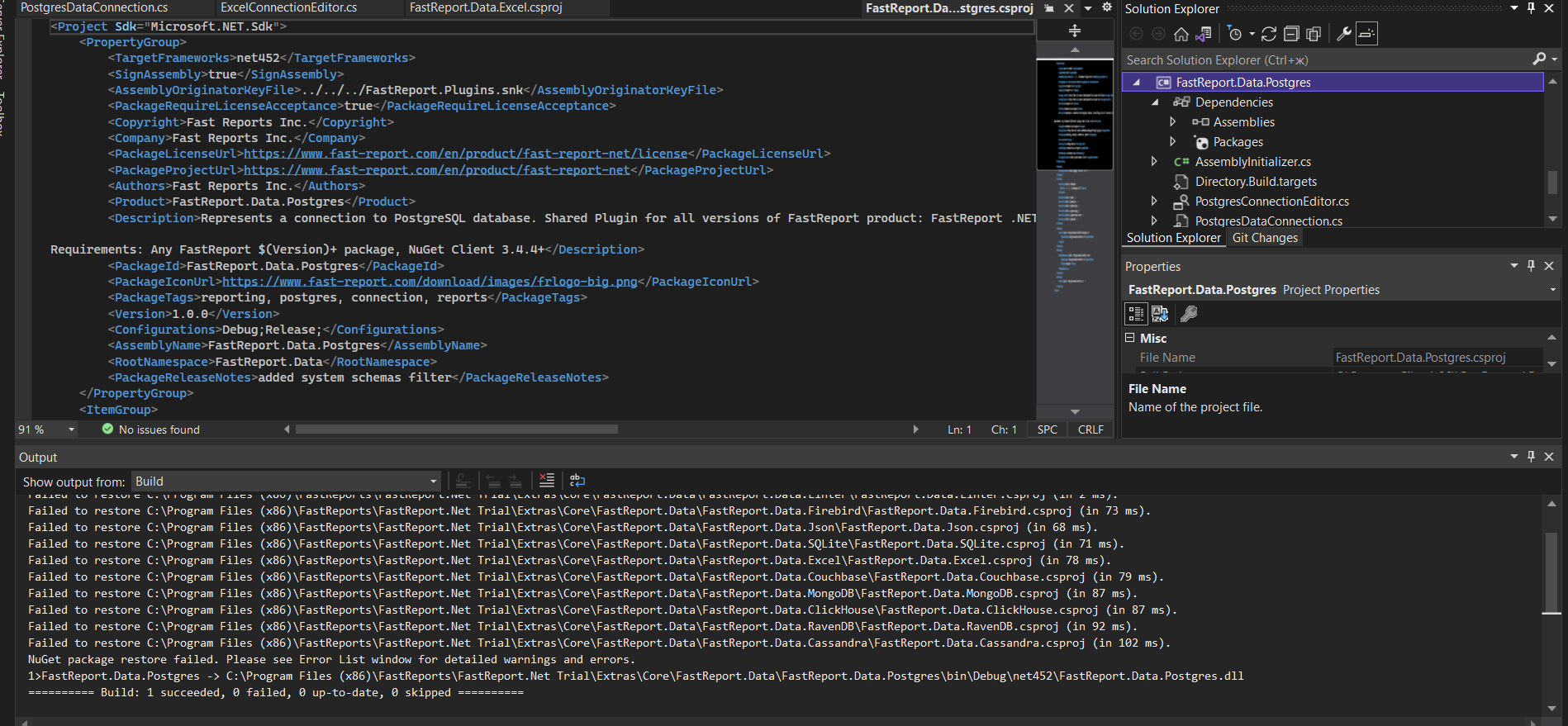The height and width of the screenshot is (726, 1568).
Task: Keep the active csproj tab open (pin icon)
Action: point(1049,8)
